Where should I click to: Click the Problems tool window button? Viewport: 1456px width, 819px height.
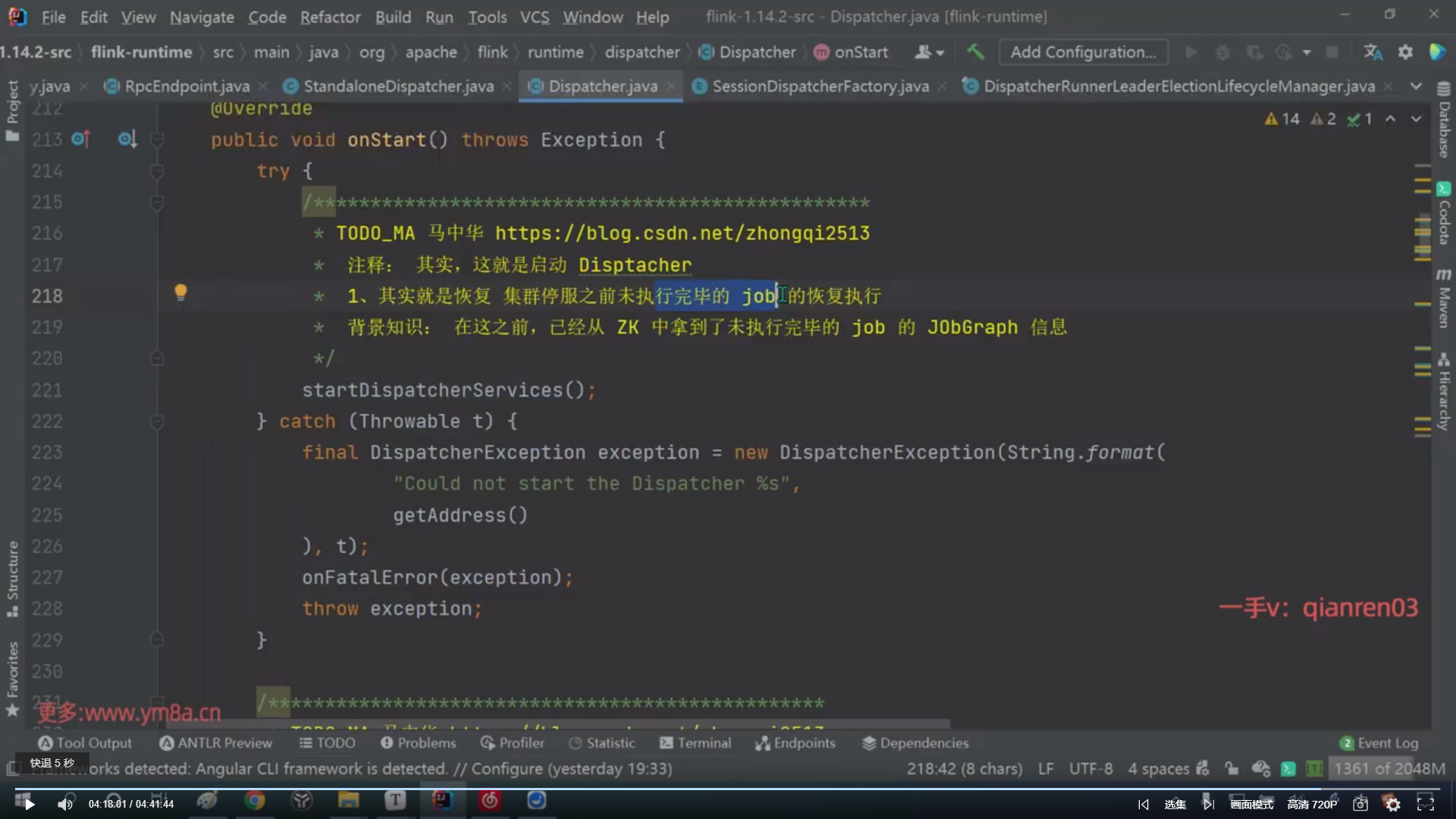(x=419, y=743)
